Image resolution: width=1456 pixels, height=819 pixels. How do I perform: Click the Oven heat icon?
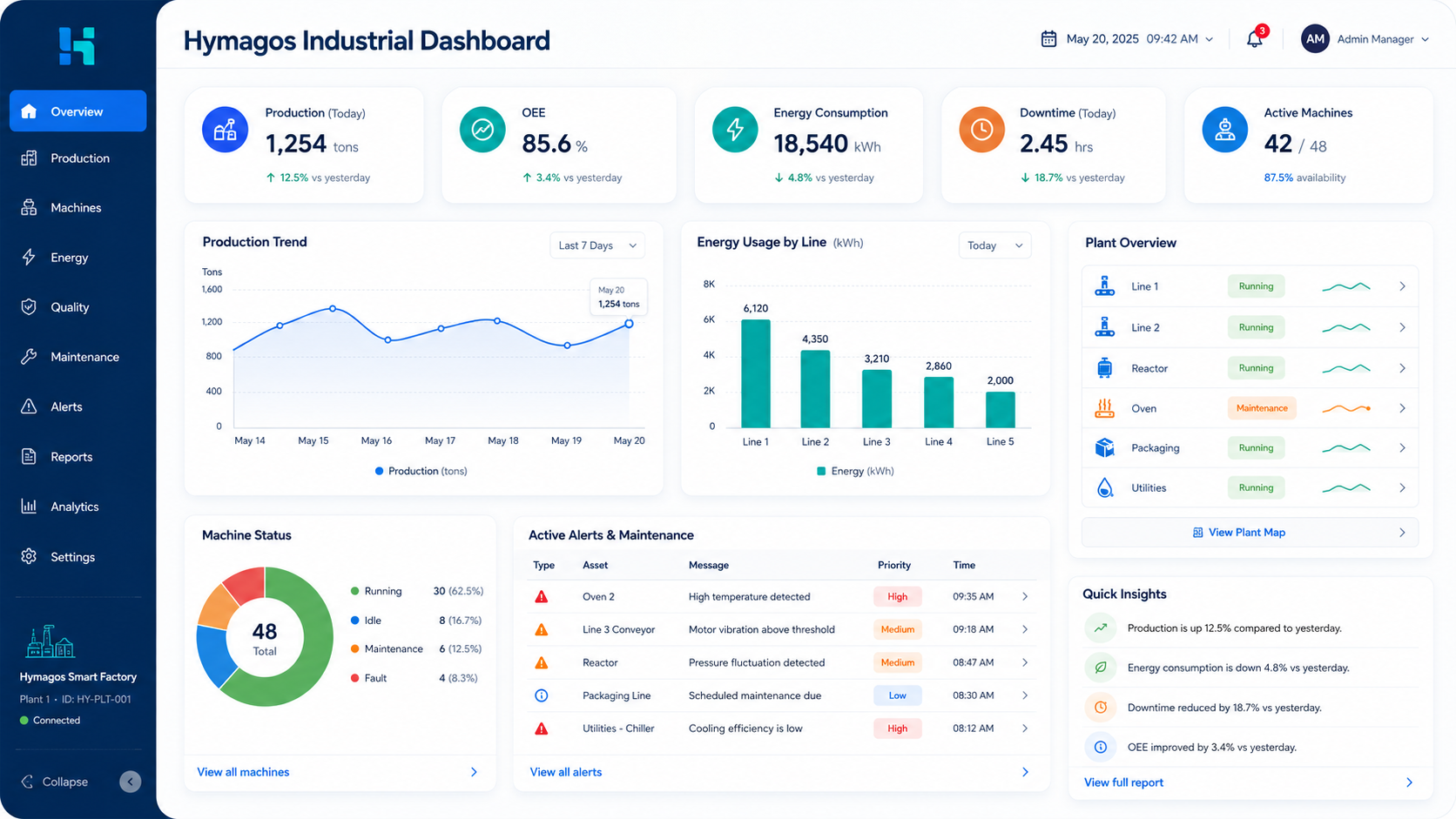pyautogui.click(x=1104, y=408)
